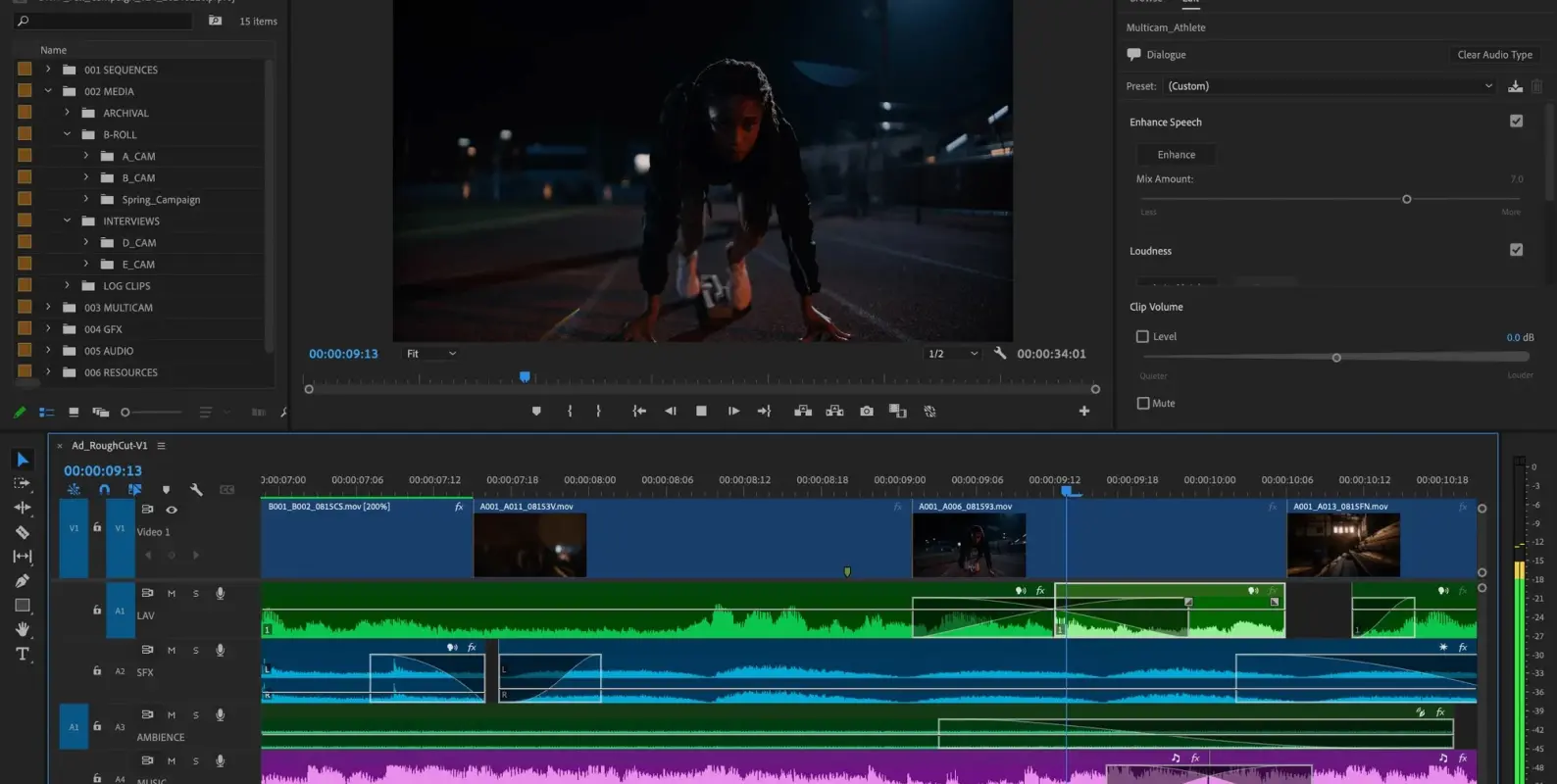Toggle Video 1 track output eye
The height and width of the screenshot is (784, 1557).
172,510
